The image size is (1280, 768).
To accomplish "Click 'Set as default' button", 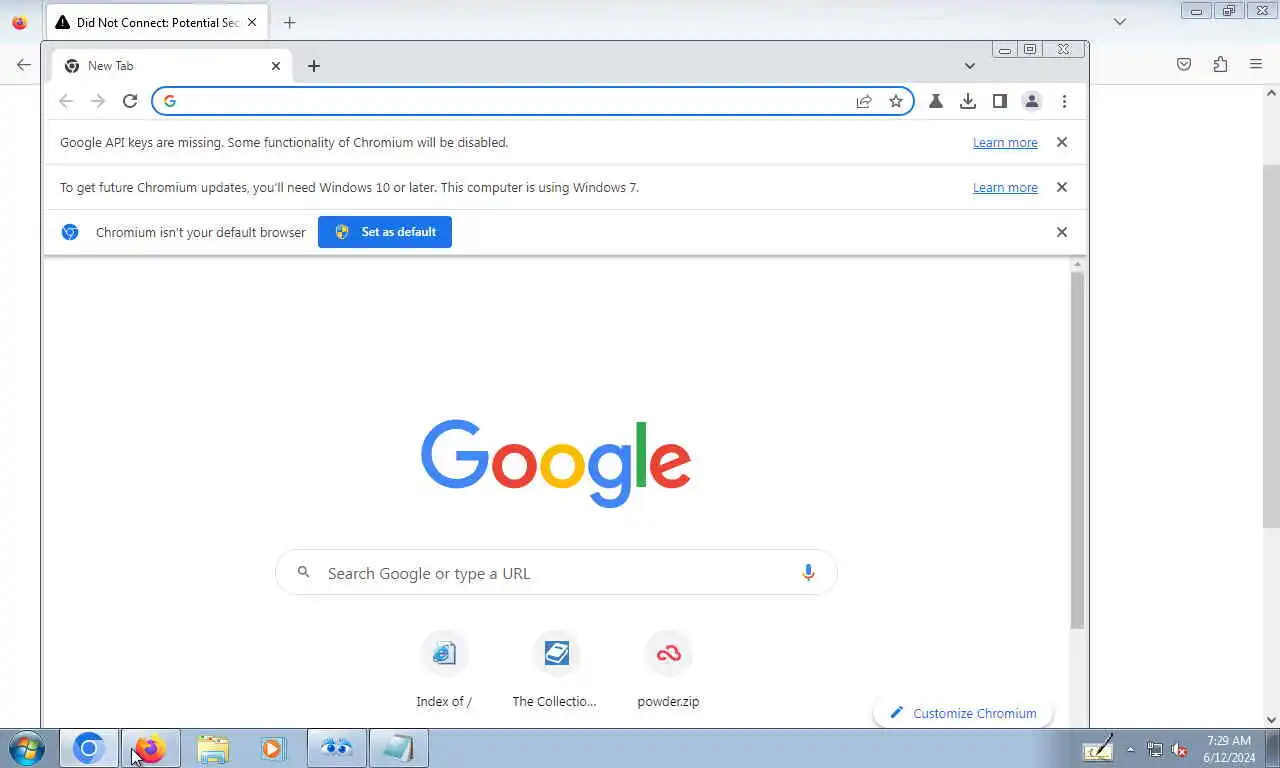I will point(385,232).
